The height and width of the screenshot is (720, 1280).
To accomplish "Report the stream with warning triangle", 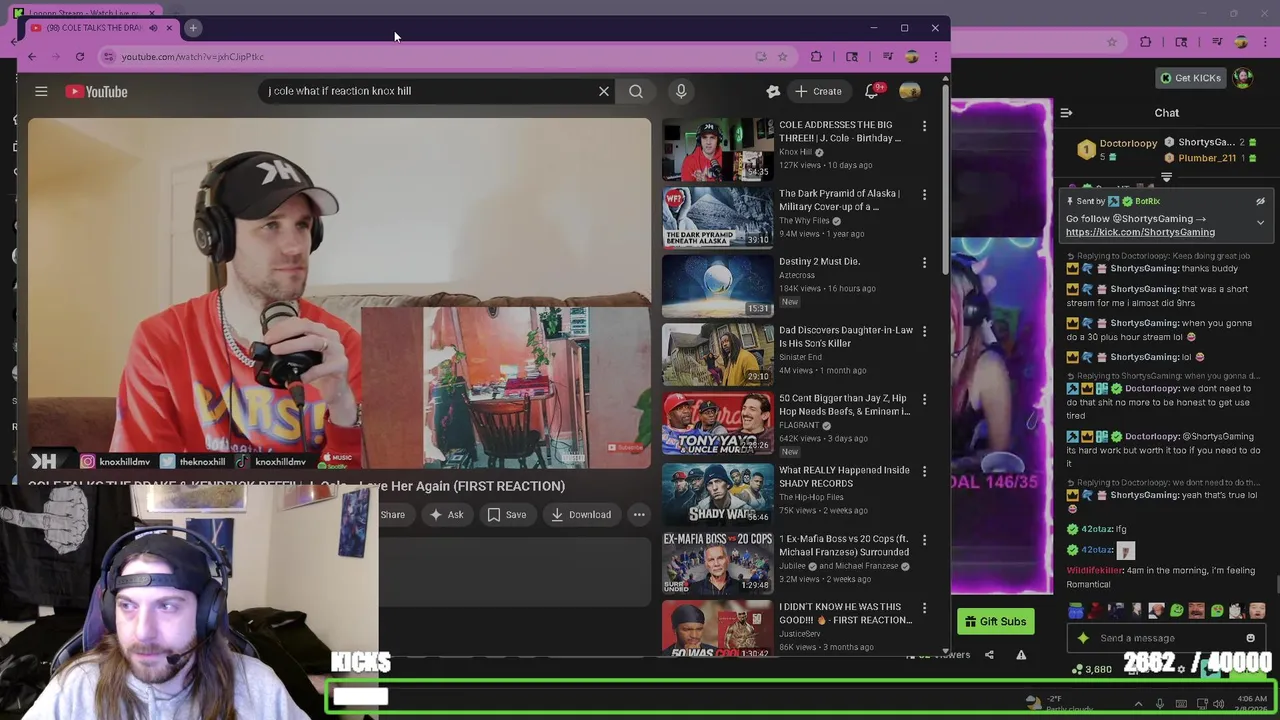I will [x=1021, y=655].
